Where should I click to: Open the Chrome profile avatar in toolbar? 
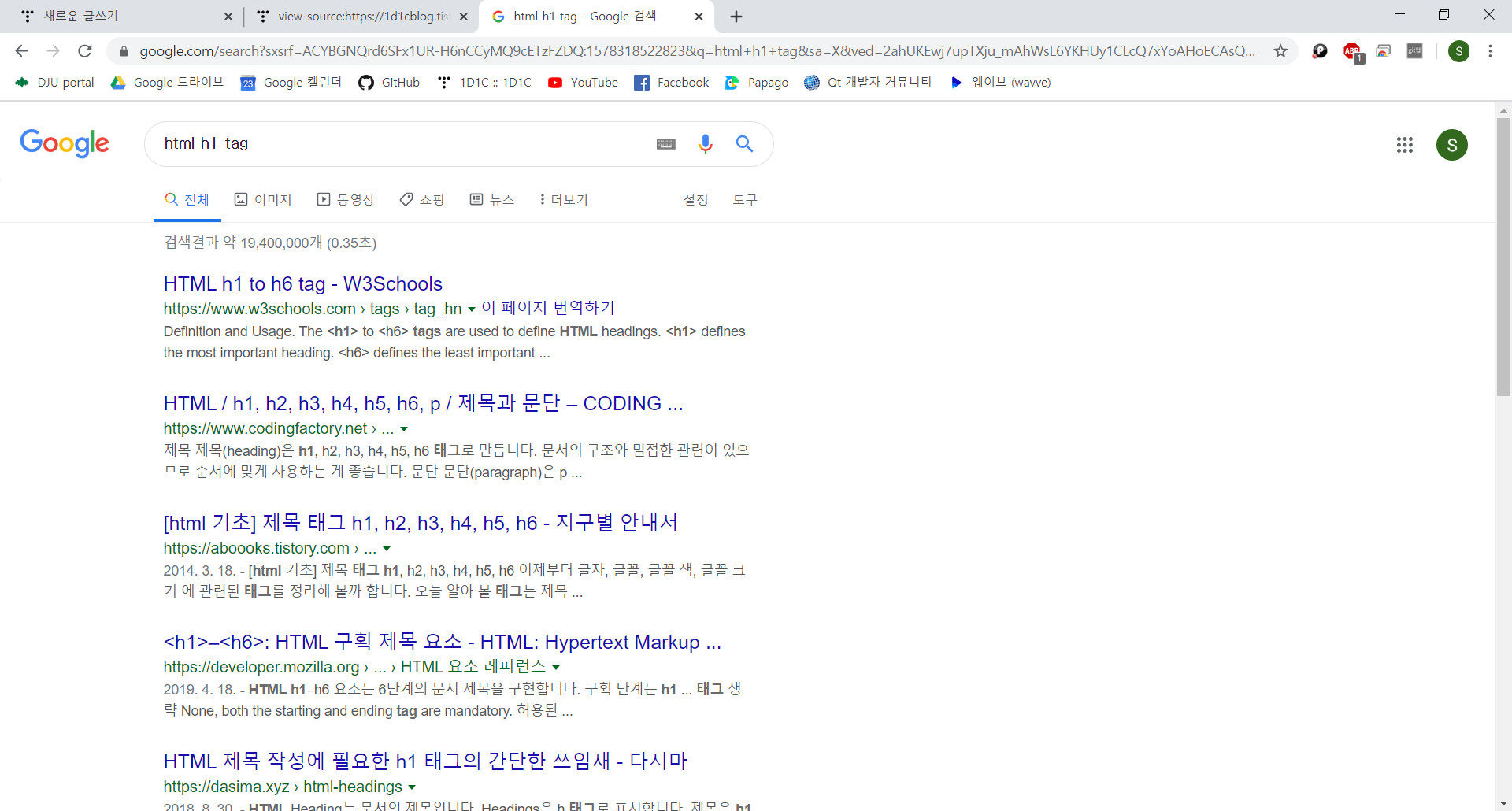(x=1458, y=51)
